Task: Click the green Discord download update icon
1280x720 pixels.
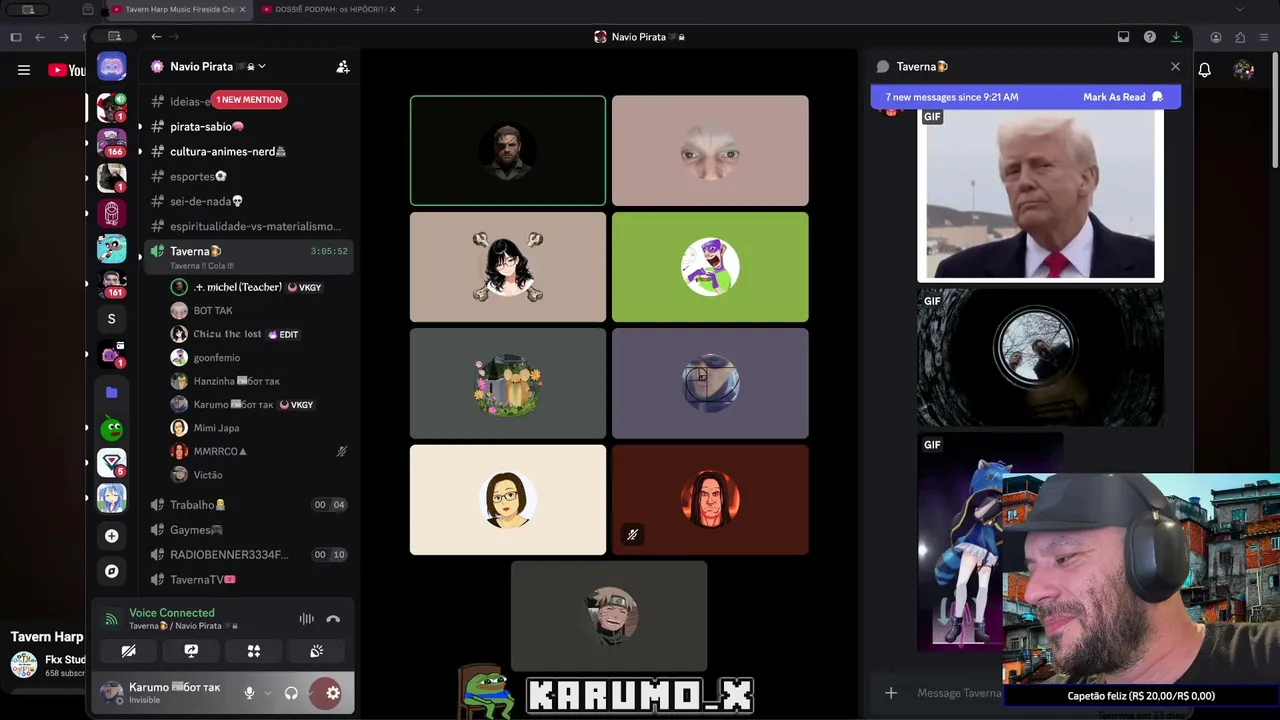Action: pyautogui.click(x=1176, y=37)
